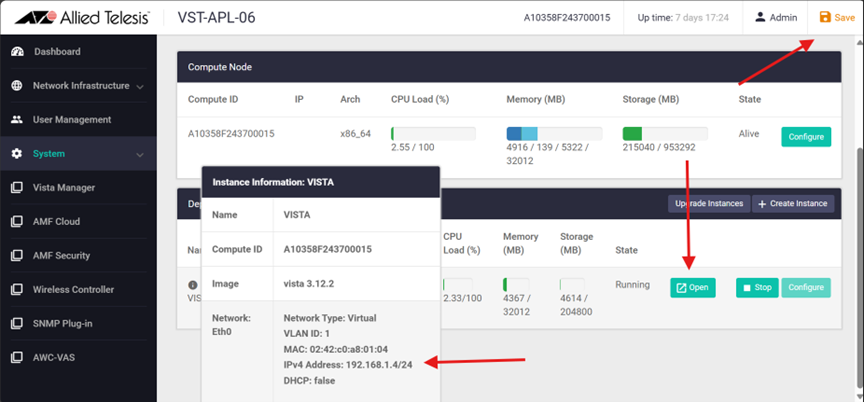Viewport: 864px width, 402px height.
Task: Click the Running state text
Action: [633, 285]
